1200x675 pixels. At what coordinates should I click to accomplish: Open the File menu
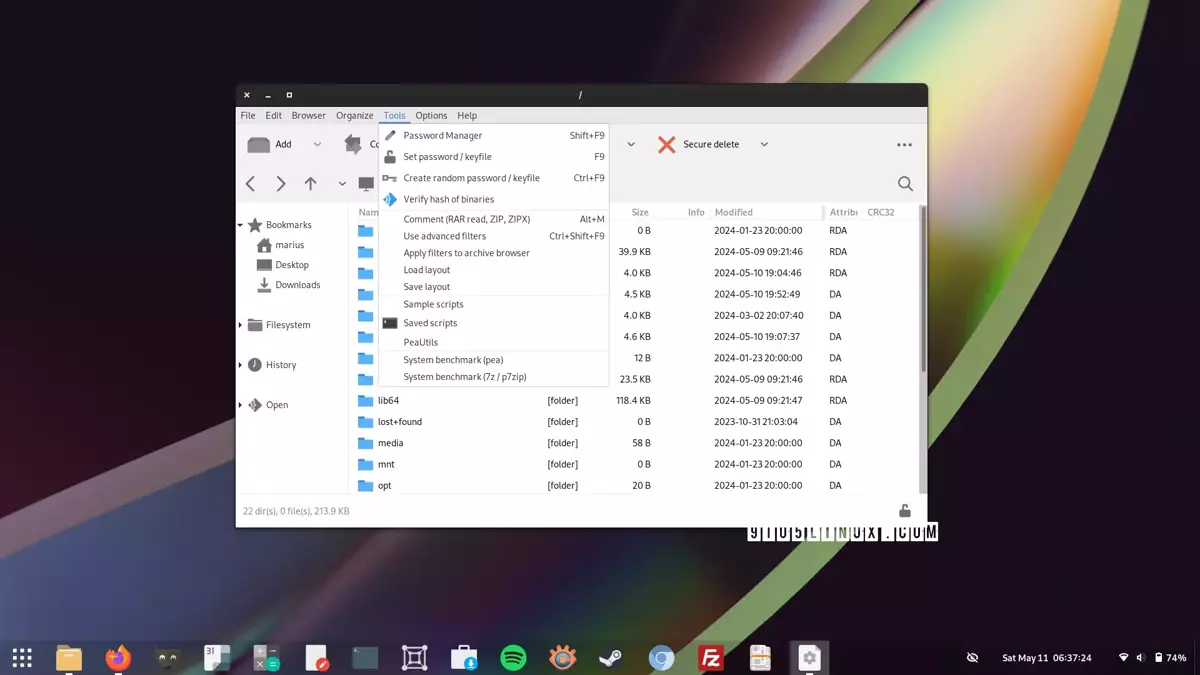click(x=248, y=115)
